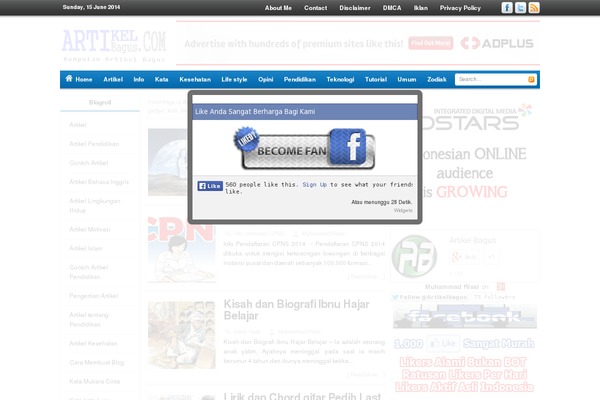Open Cara Membuat Blog sidebar link

click(x=97, y=362)
